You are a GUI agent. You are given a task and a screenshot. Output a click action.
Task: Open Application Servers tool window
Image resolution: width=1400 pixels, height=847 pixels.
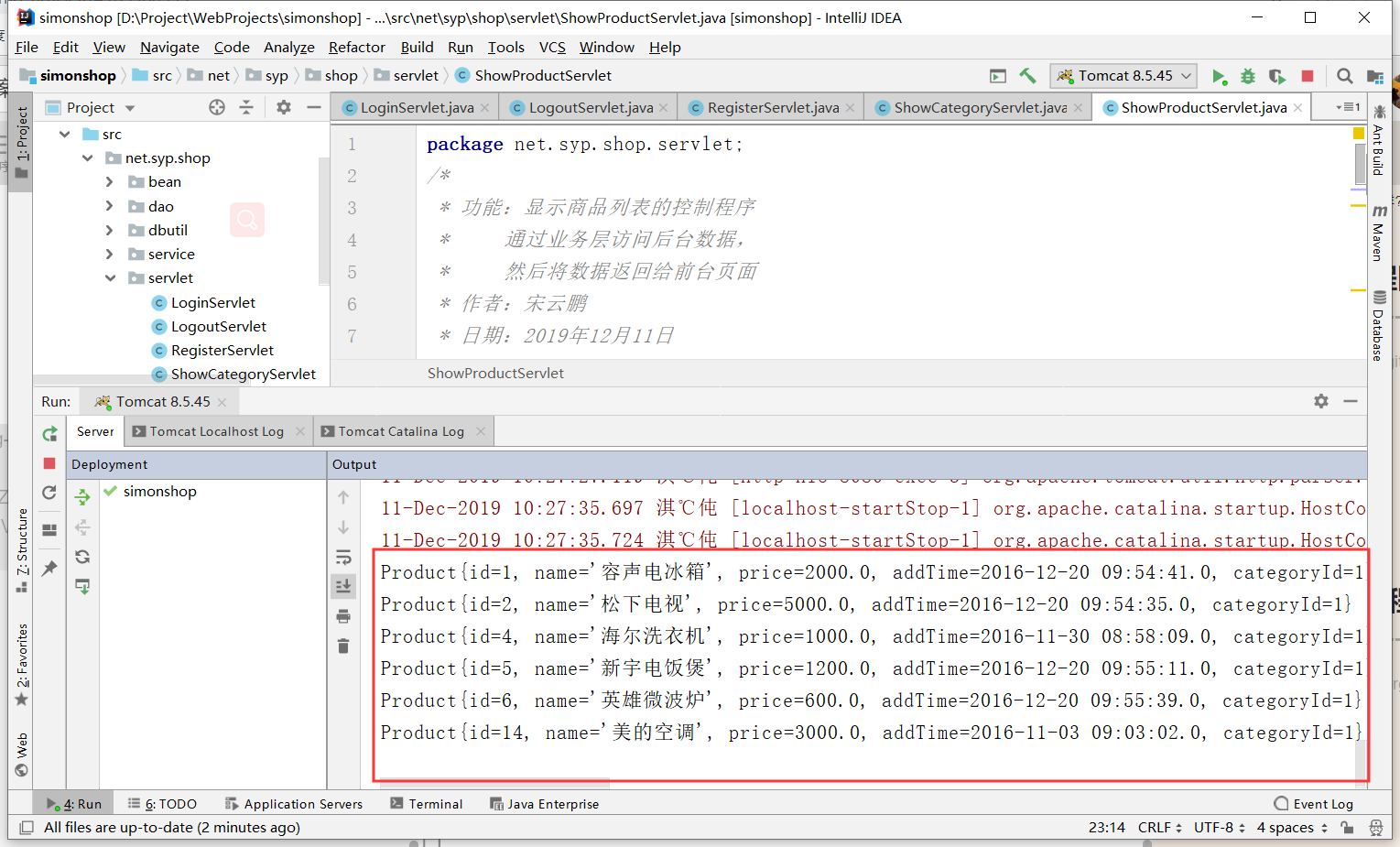(x=293, y=804)
